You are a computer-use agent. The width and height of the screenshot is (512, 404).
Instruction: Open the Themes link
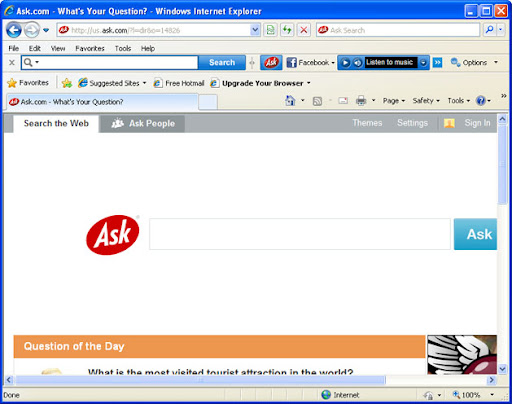pos(367,123)
